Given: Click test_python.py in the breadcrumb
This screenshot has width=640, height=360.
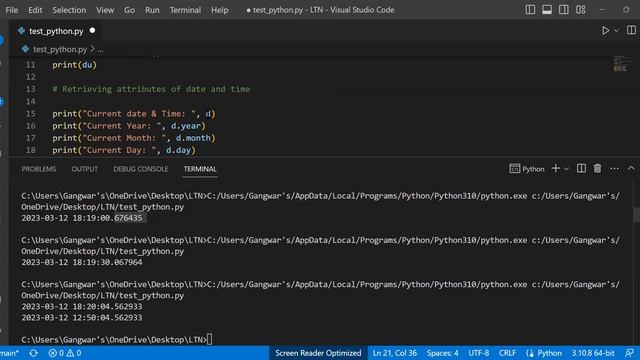Looking at the screenshot, I should click(x=60, y=49).
